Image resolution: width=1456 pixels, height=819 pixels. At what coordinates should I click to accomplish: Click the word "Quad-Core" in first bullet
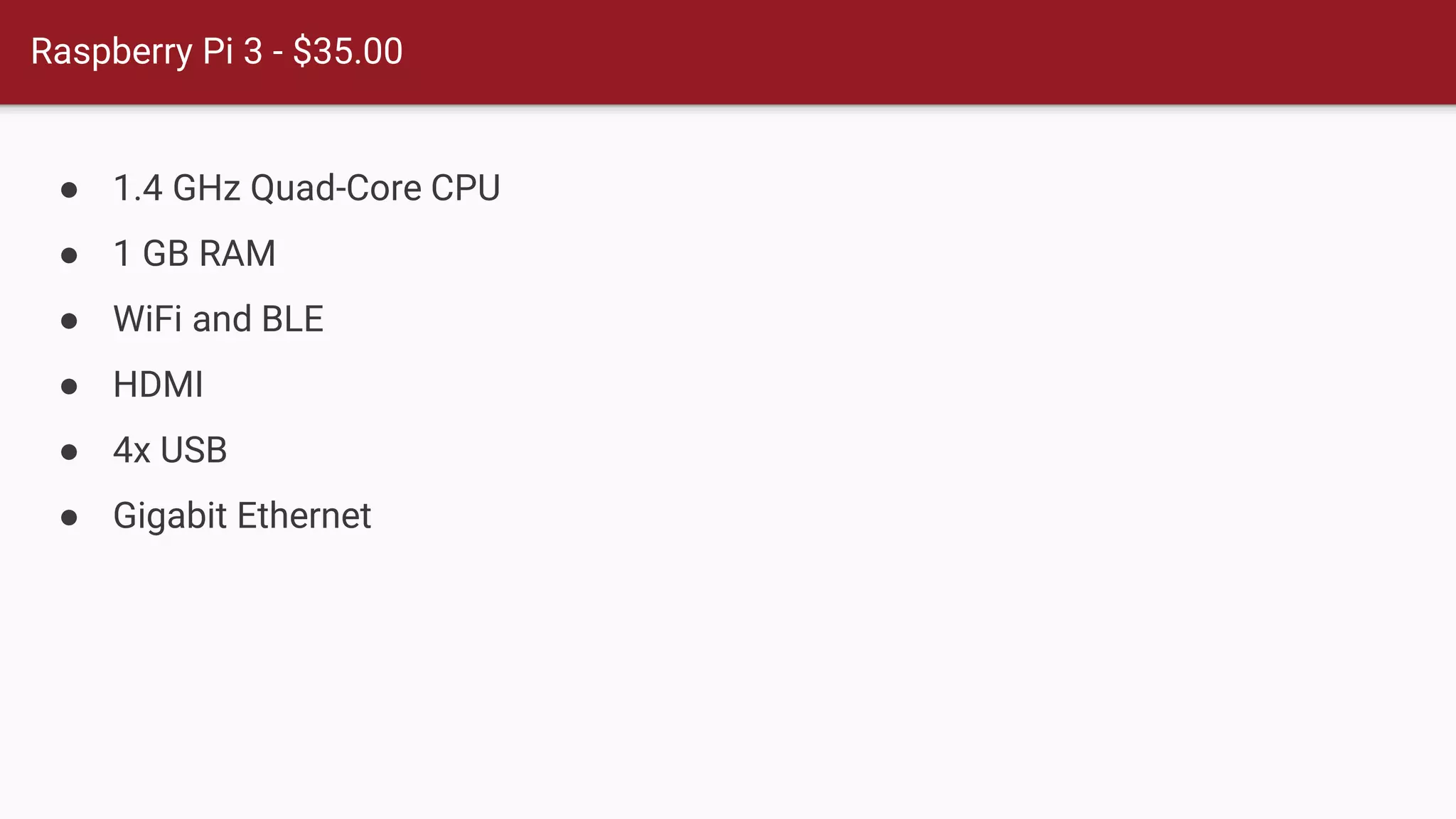tap(336, 188)
